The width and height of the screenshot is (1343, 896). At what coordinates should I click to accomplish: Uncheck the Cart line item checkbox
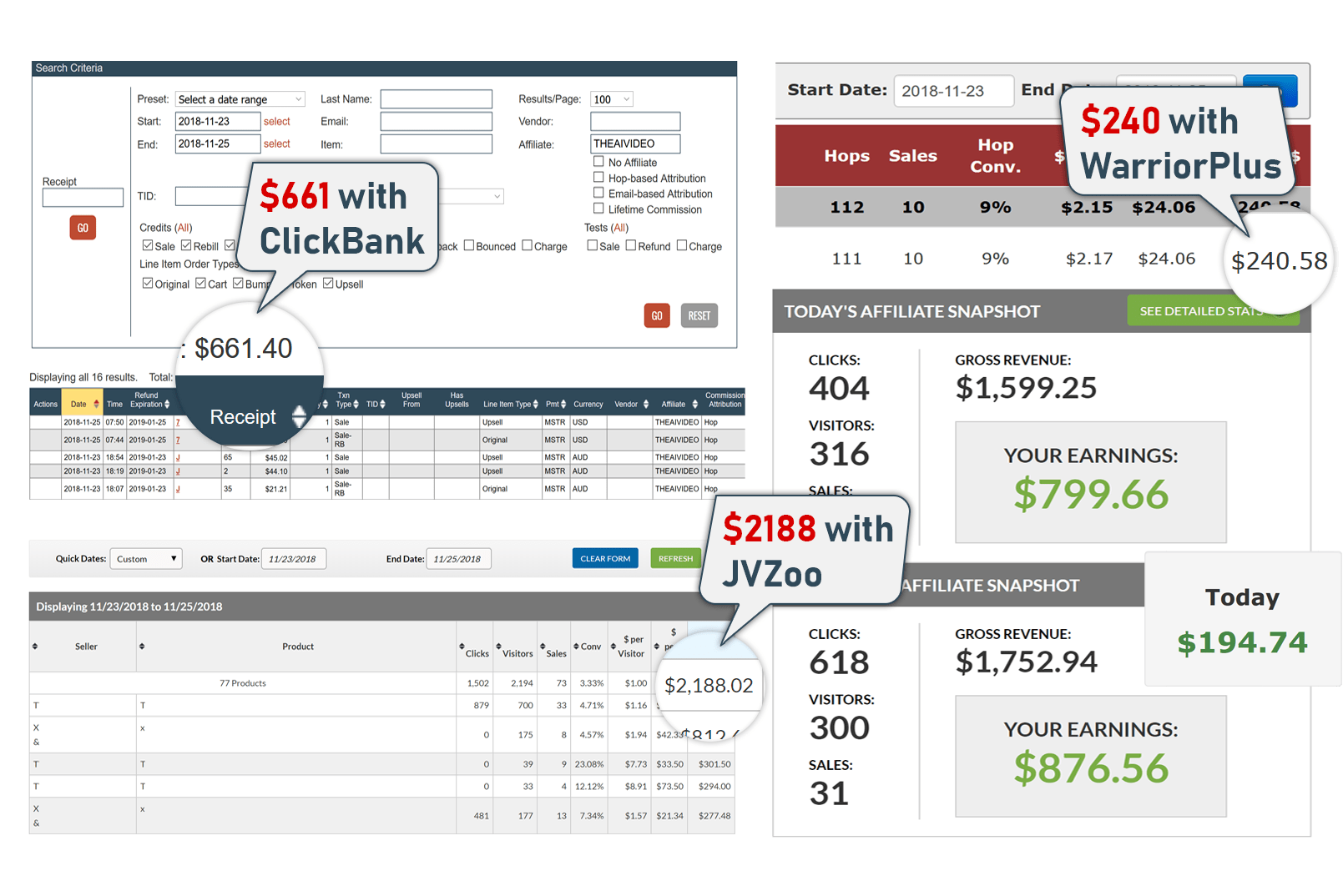coord(200,283)
